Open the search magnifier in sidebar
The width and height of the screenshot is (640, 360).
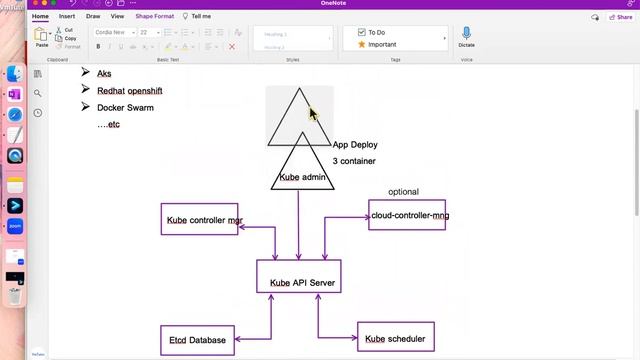[x=38, y=93]
